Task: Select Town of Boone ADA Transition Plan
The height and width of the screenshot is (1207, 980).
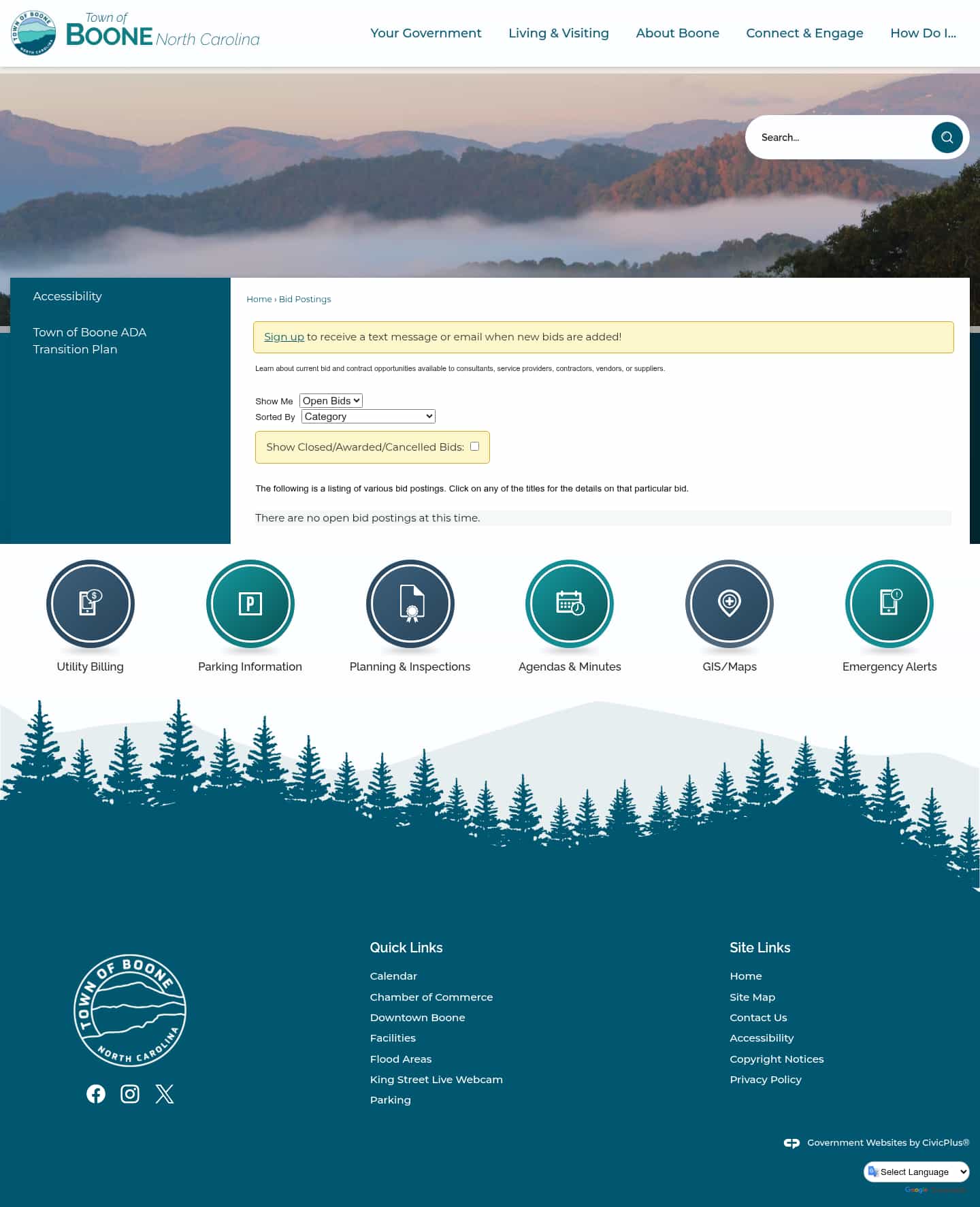Action: coord(90,340)
